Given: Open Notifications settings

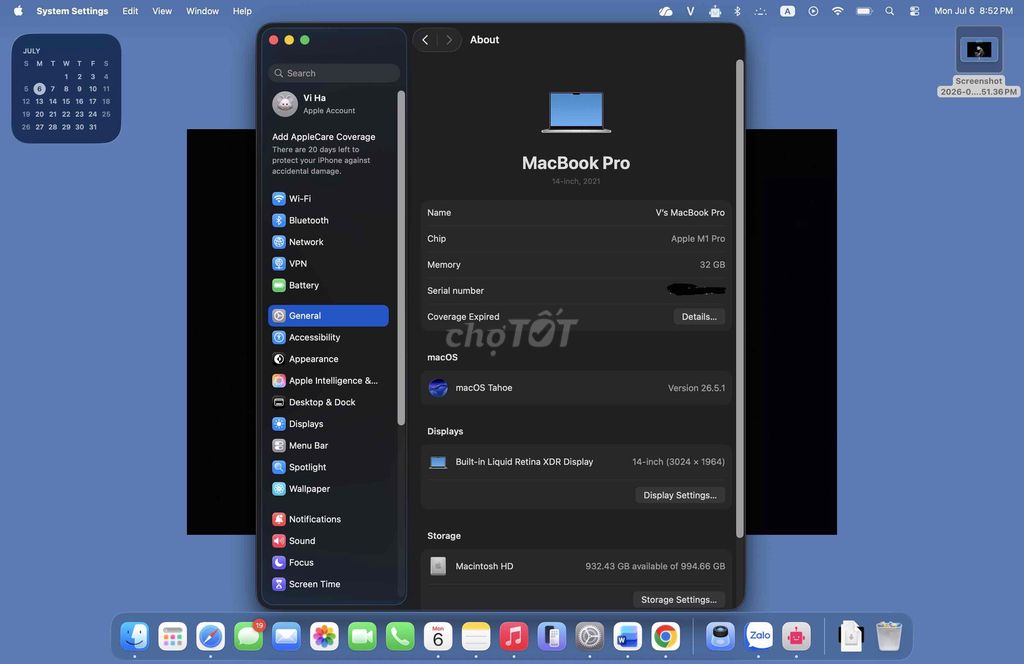Looking at the screenshot, I should coord(328,518).
